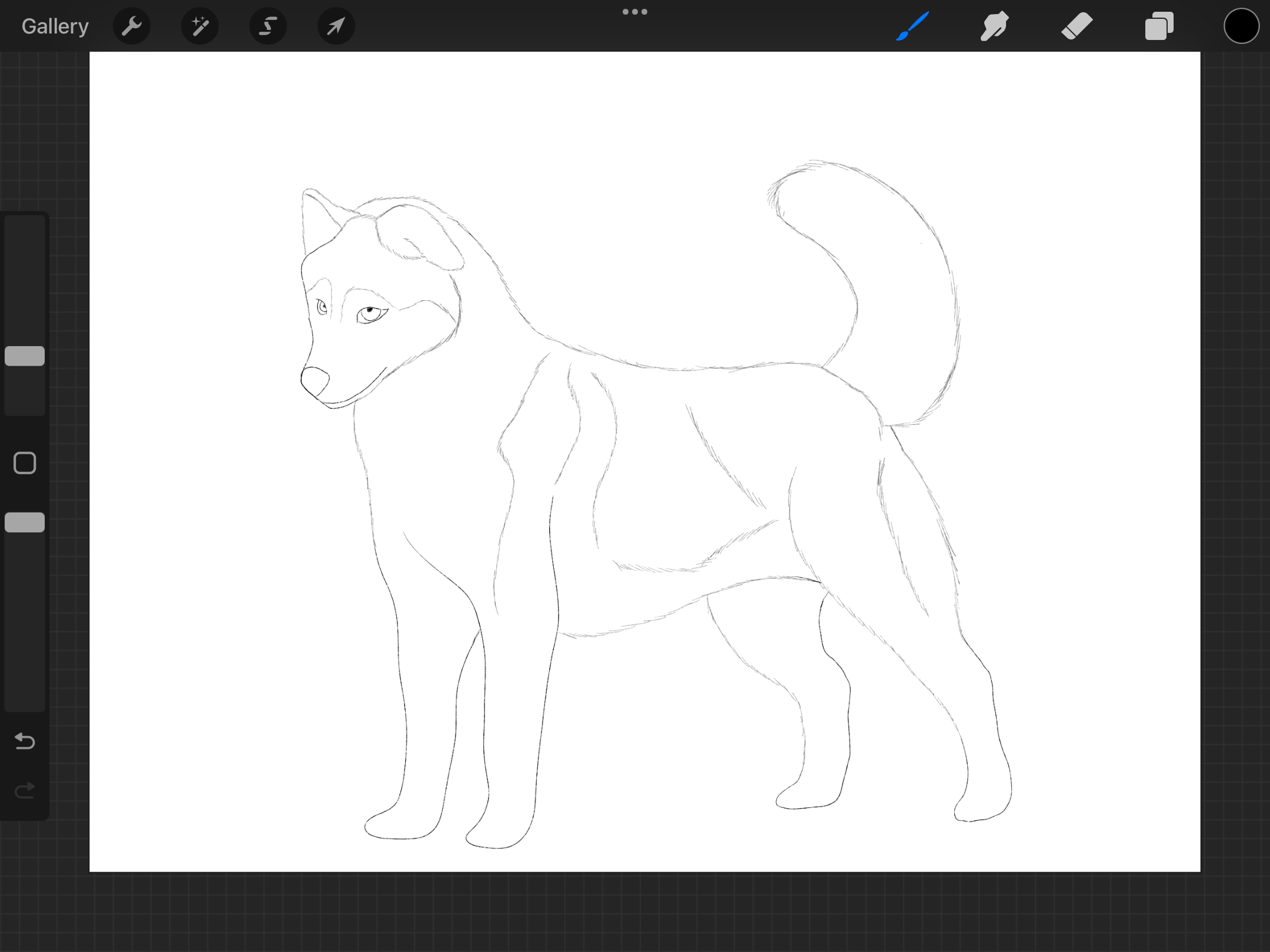Open the Layers panel
The height and width of the screenshot is (952, 1270).
point(1159,26)
